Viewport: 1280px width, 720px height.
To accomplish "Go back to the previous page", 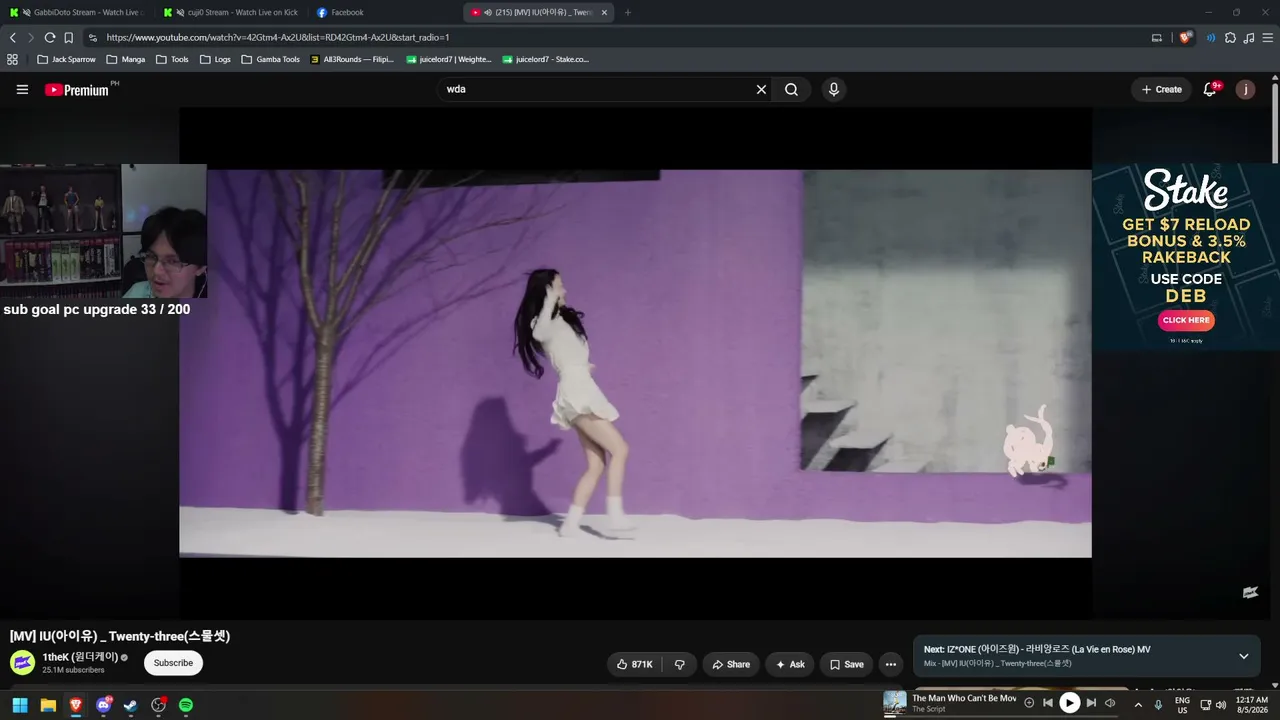I will coord(13,37).
